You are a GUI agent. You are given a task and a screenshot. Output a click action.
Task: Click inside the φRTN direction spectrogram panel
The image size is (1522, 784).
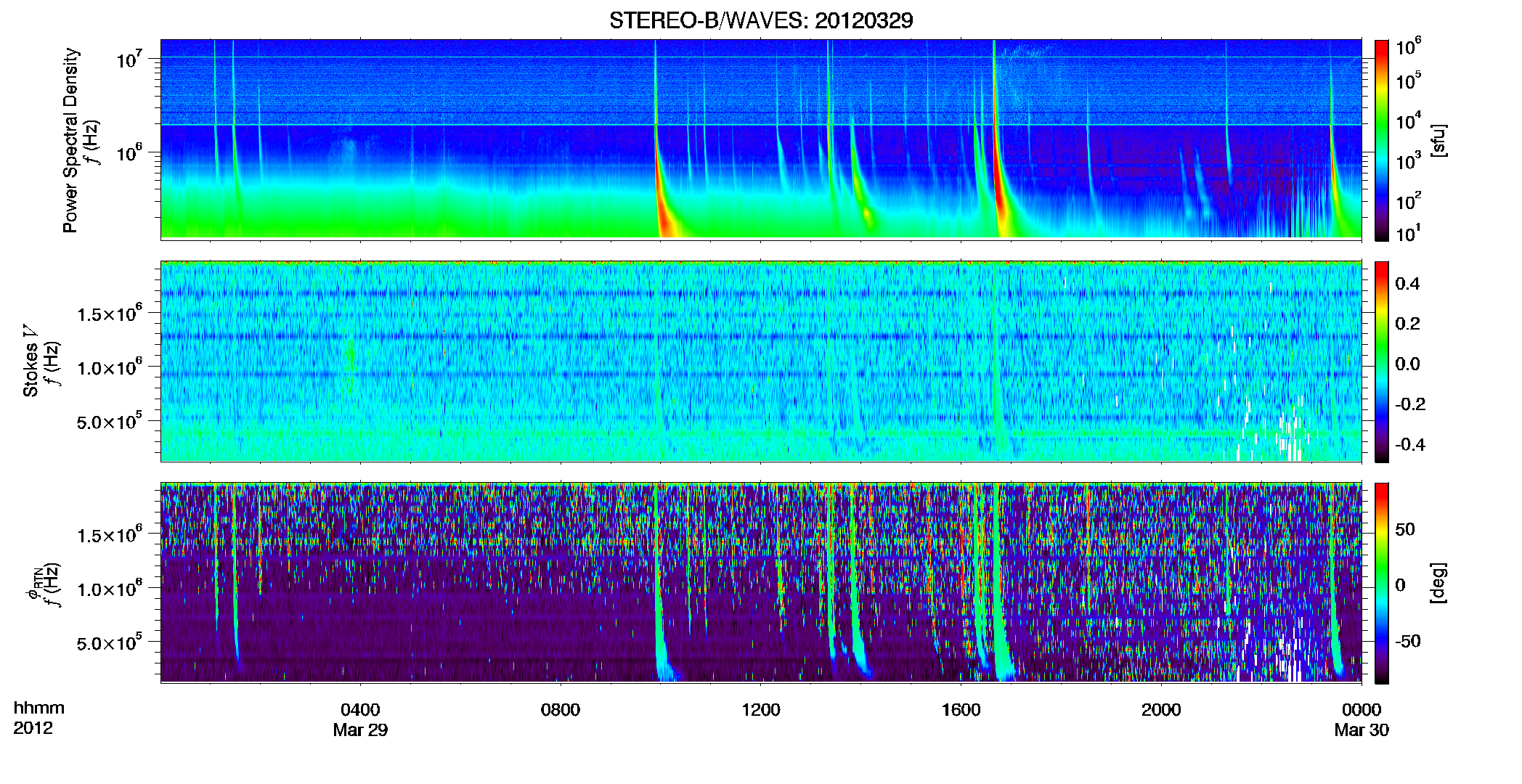click(x=761, y=582)
